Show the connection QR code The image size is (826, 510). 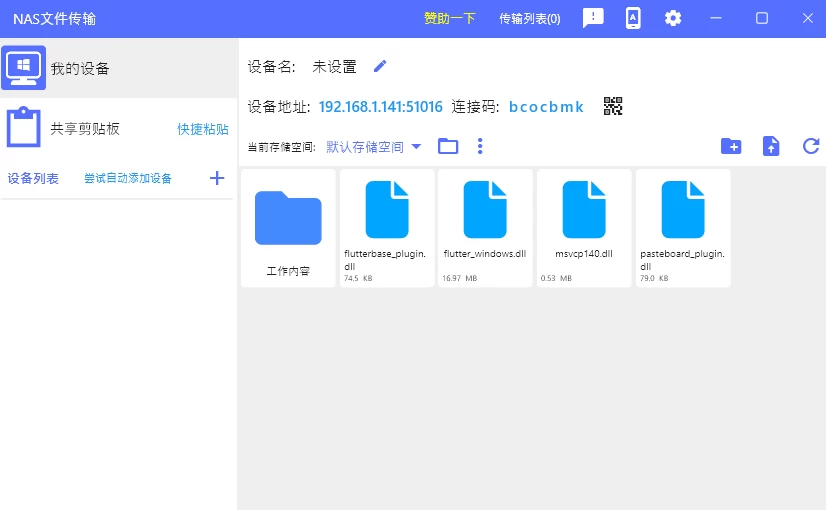pos(613,106)
